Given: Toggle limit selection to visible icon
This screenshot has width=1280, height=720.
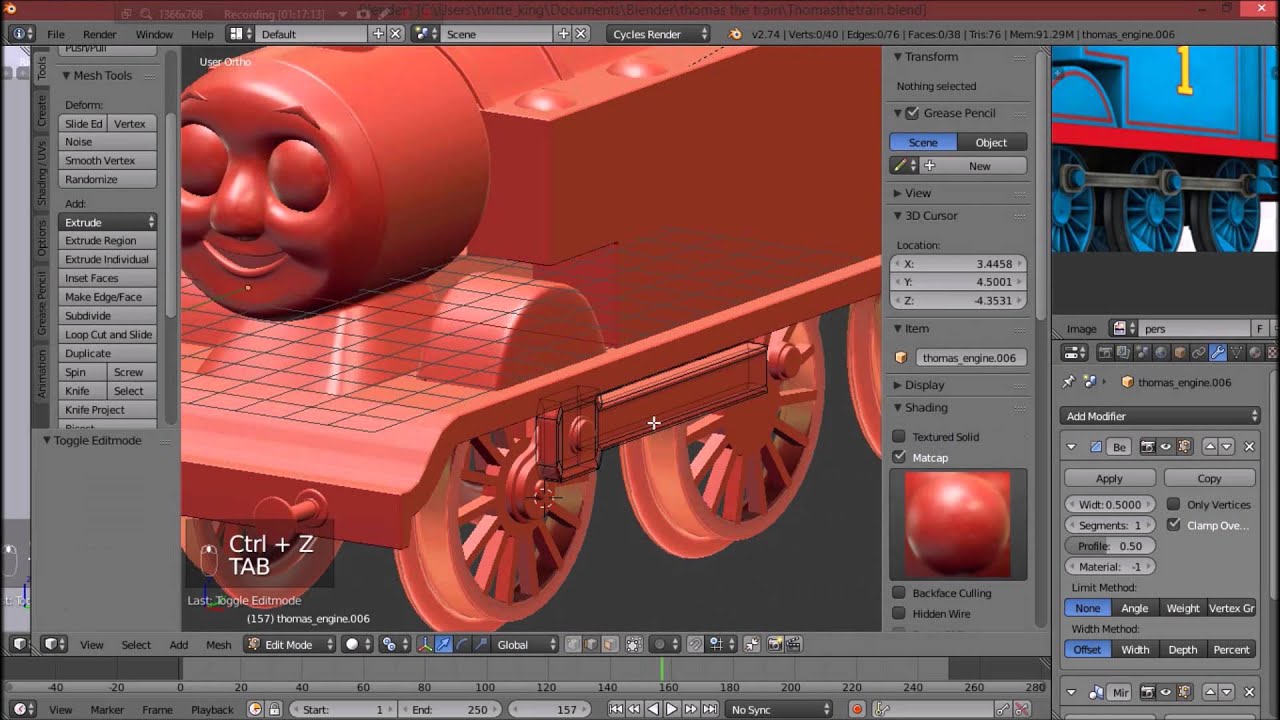Looking at the screenshot, I should [633, 645].
